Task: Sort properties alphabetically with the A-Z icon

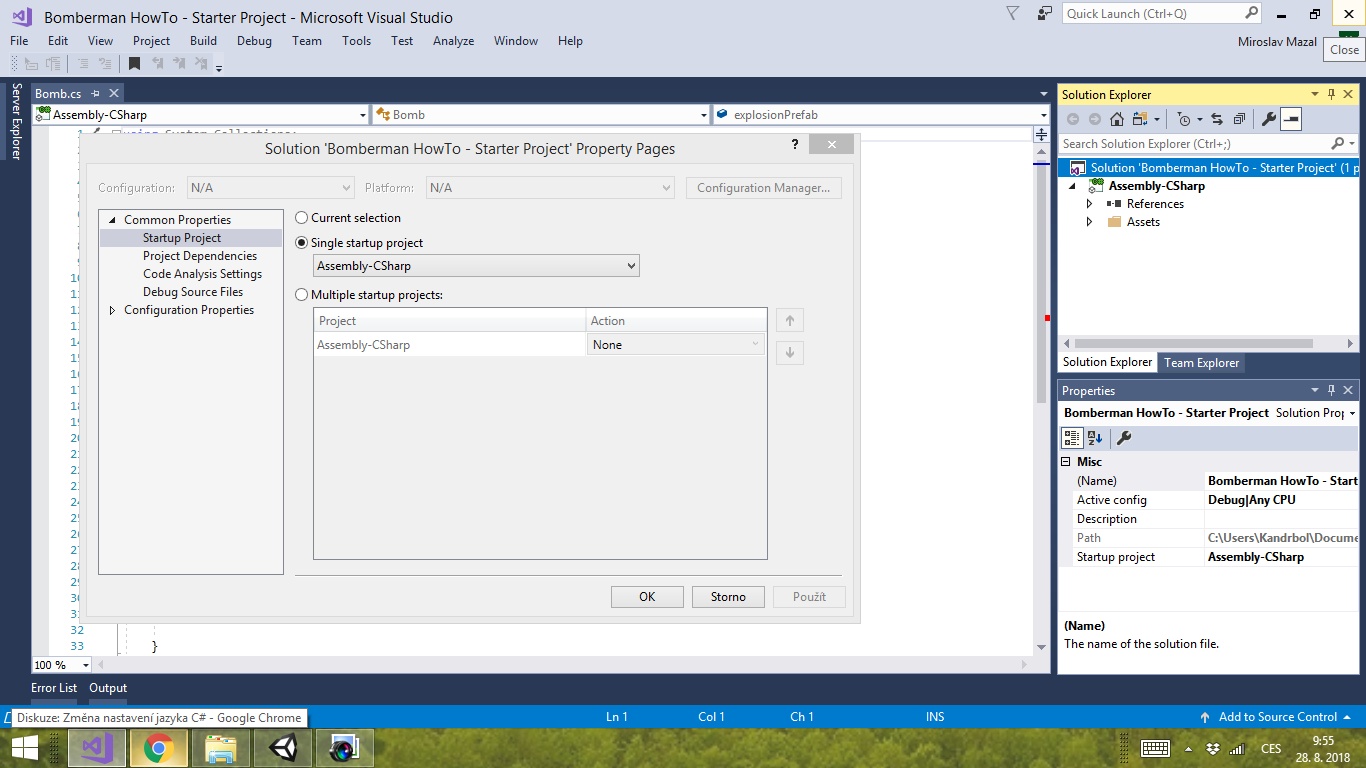Action: (1095, 438)
